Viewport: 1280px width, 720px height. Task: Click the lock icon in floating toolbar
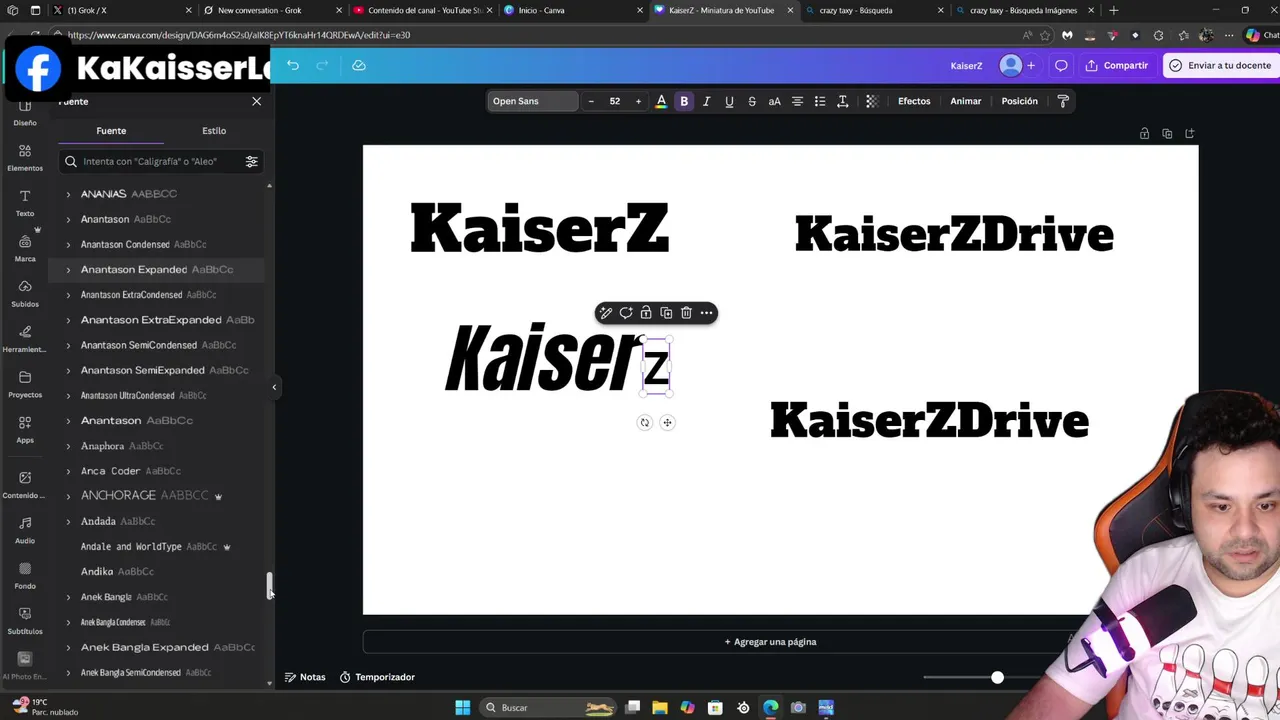click(x=646, y=313)
